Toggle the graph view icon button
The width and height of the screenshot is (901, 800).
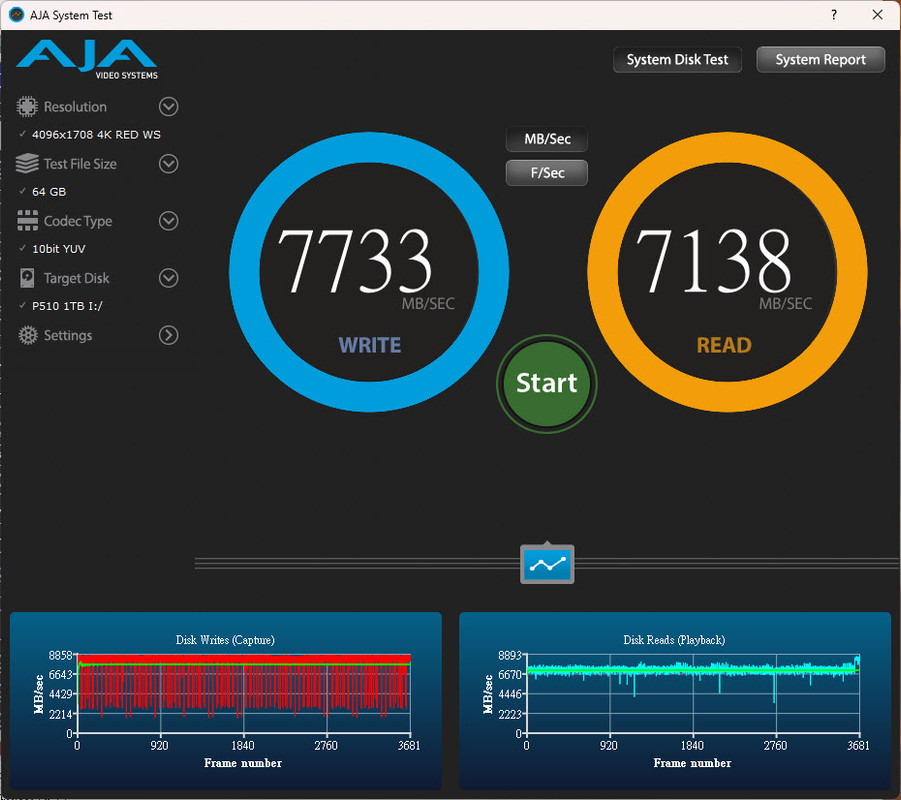pyautogui.click(x=547, y=564)
